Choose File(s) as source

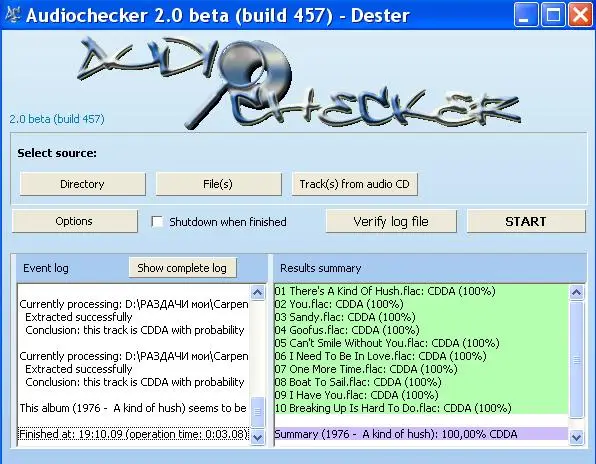click(x=218, y=184)
